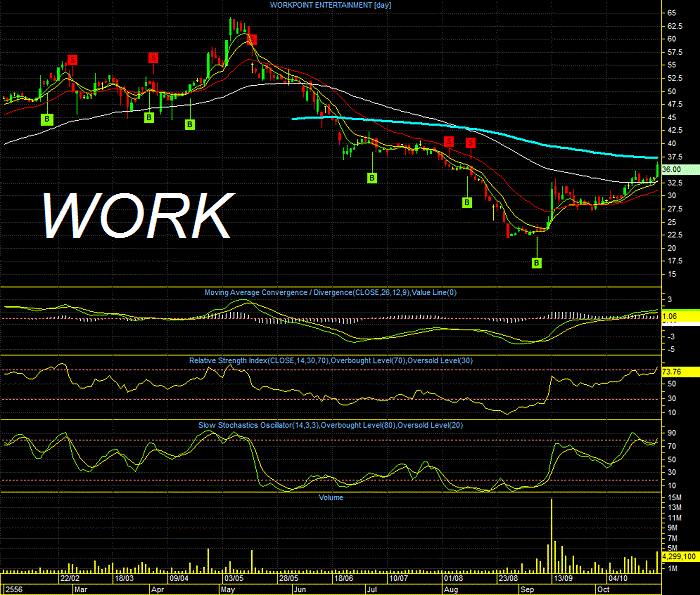Select the earlier of the two August S markers
This screenshot has width=700, height=595.
[449, 141]
